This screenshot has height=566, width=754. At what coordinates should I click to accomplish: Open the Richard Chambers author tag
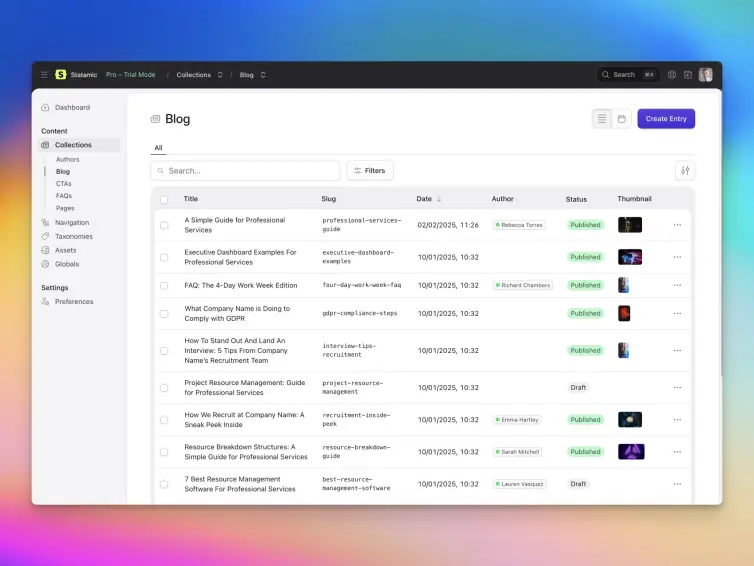point(523,285)
